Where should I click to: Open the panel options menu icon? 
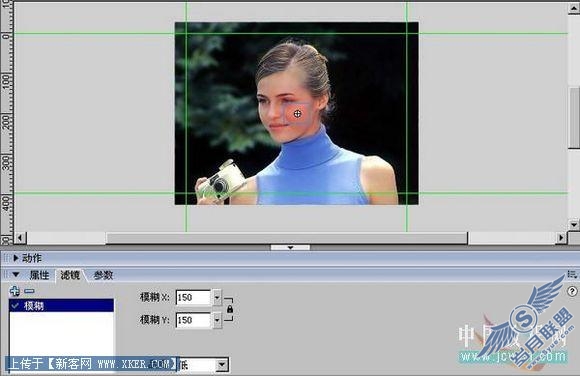click(x=572, y=275)
